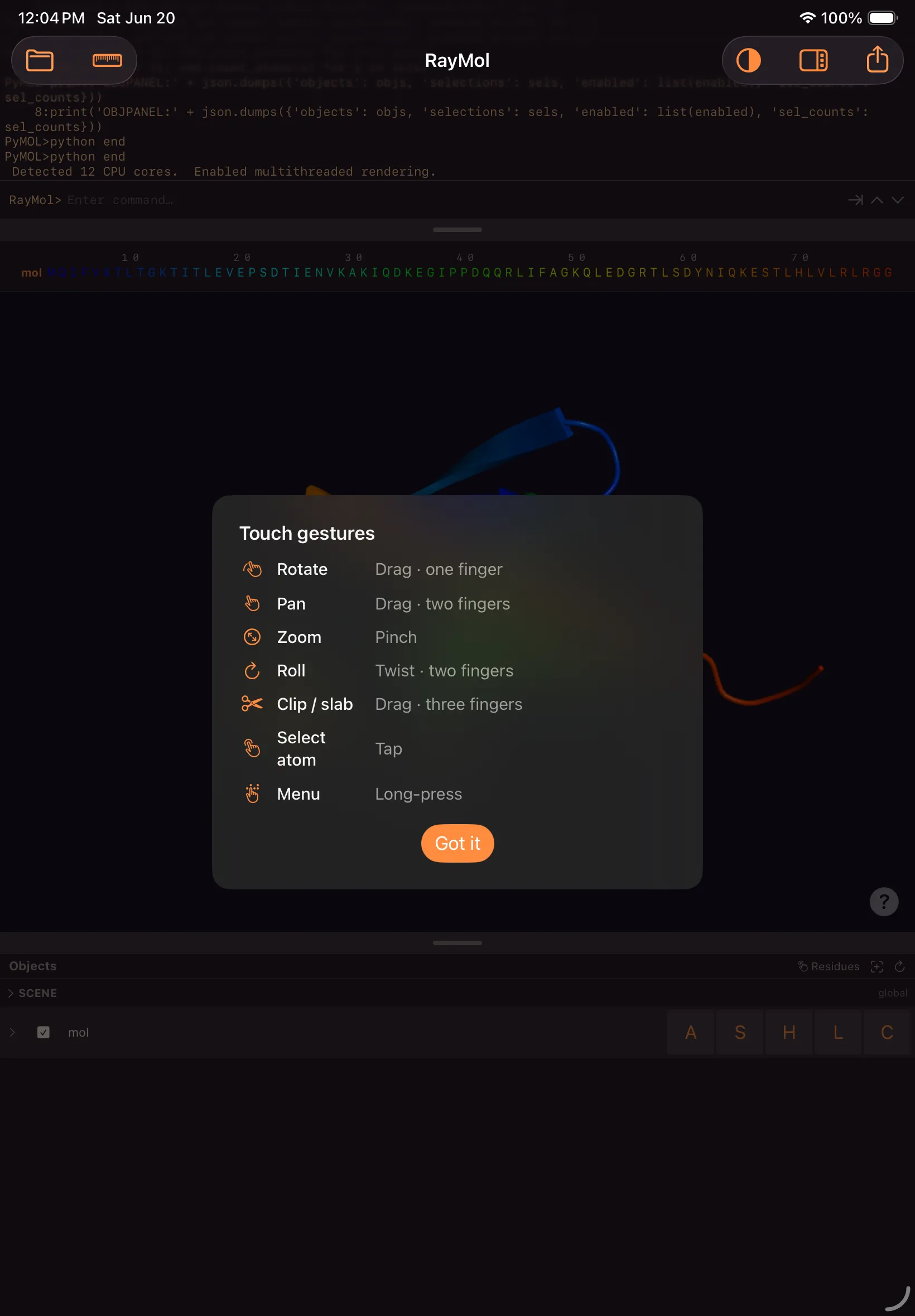
Task: Select the ruler measurement tool
Action: pos(107,60)
